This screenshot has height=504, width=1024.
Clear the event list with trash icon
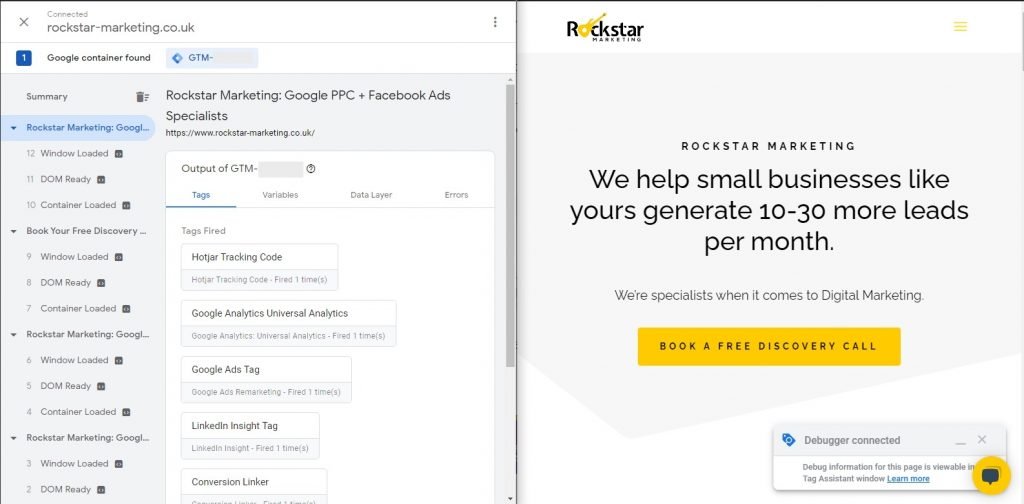tap(142, 97)
